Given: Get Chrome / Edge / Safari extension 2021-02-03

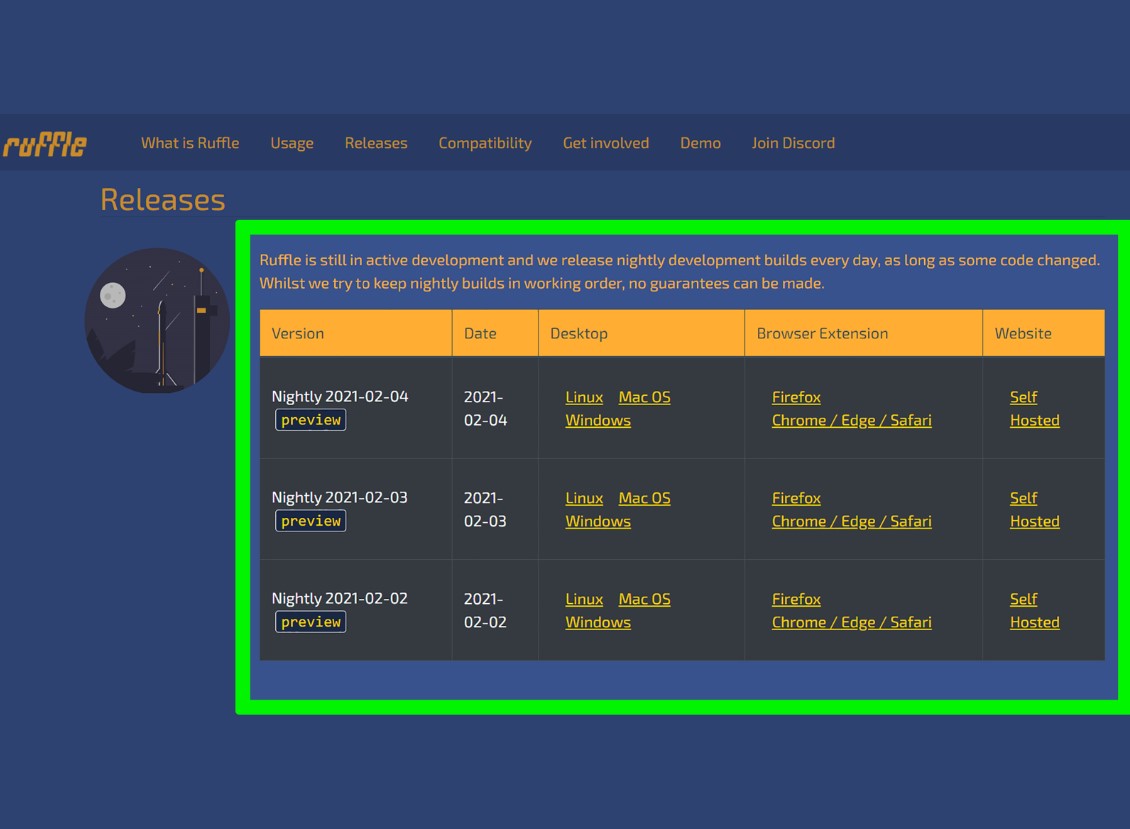Looking at the screenshot, I should pos(851,521).
